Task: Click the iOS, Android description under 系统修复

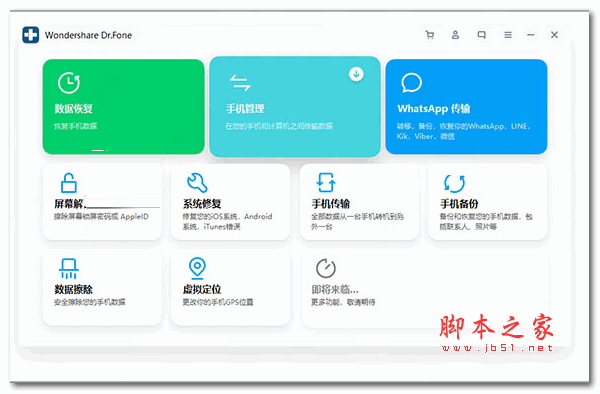Action: pyautogui.click(x=227, y=221)
